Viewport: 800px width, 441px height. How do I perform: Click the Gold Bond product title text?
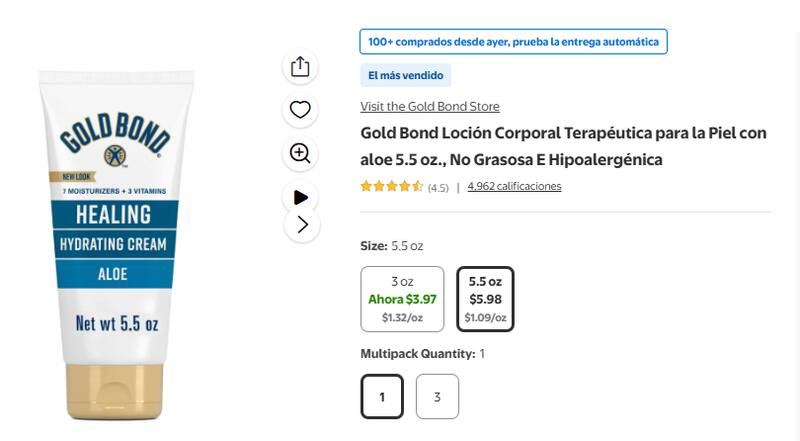[563, 146]
